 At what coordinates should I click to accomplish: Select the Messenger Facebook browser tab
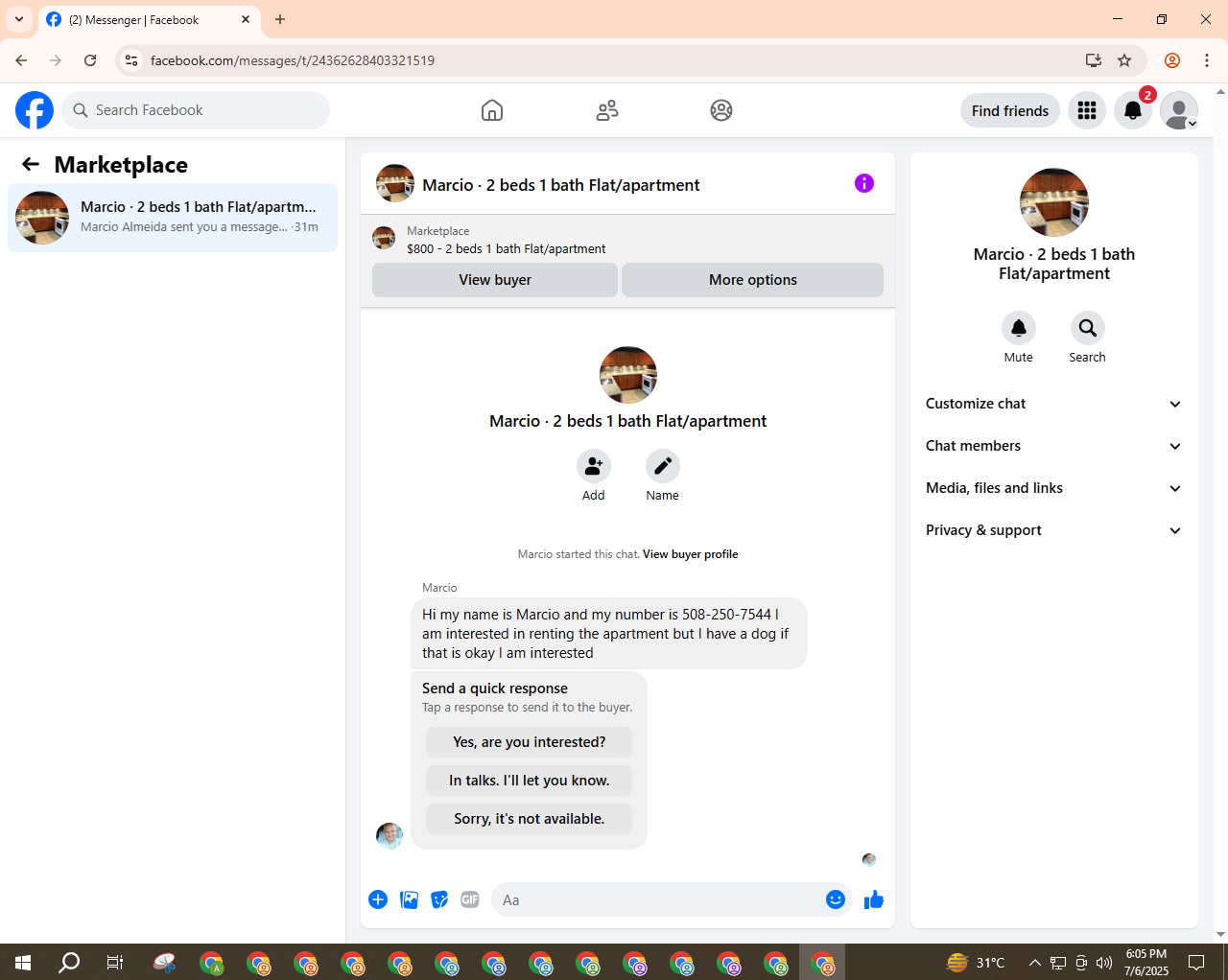(149, 19)
